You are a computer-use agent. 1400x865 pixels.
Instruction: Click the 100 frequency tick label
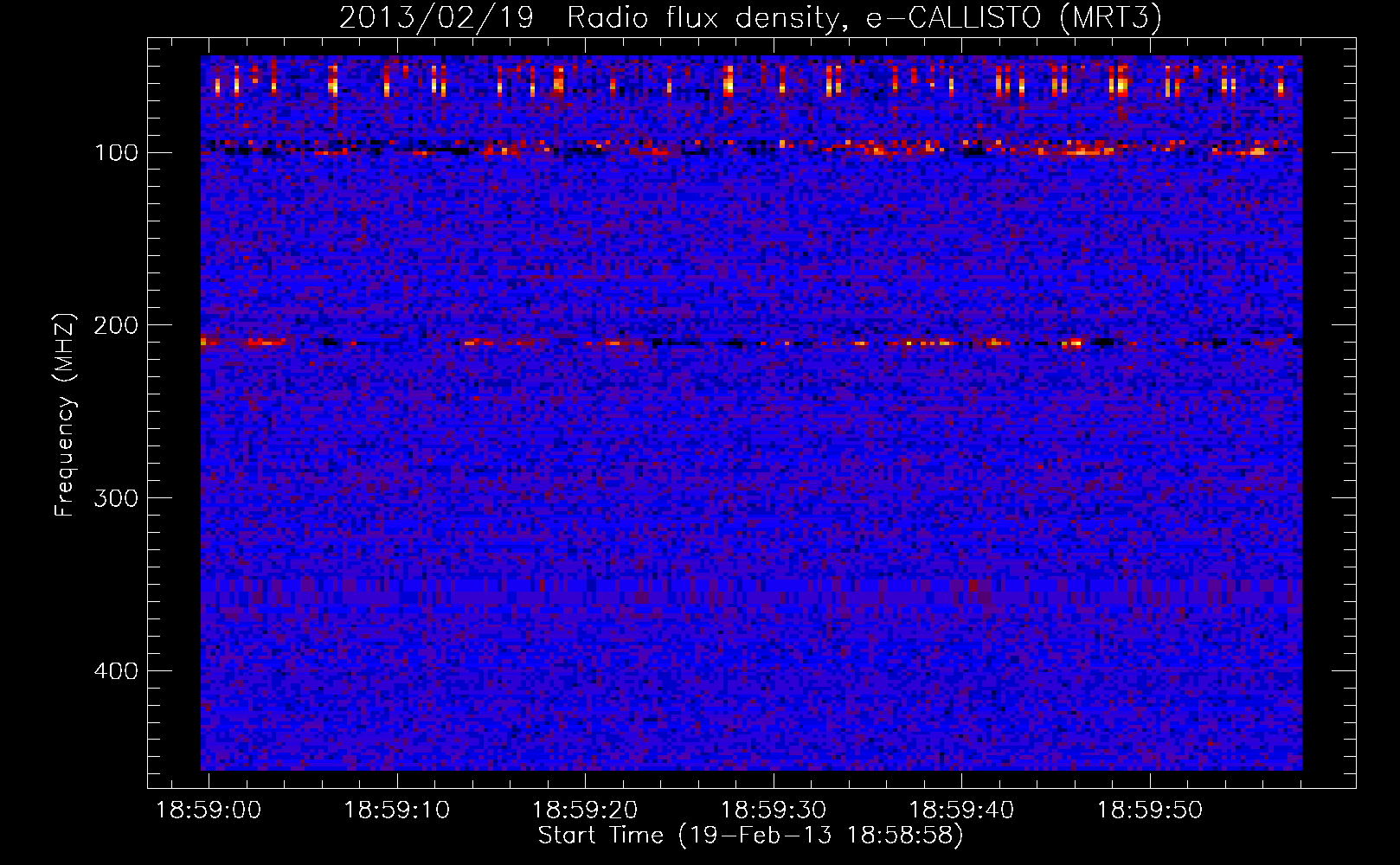116,153
